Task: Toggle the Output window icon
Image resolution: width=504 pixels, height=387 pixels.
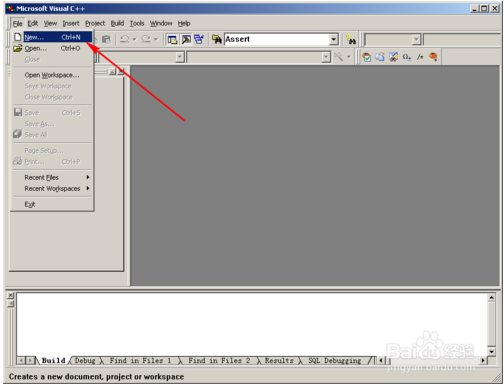Action: click(186, 40)
